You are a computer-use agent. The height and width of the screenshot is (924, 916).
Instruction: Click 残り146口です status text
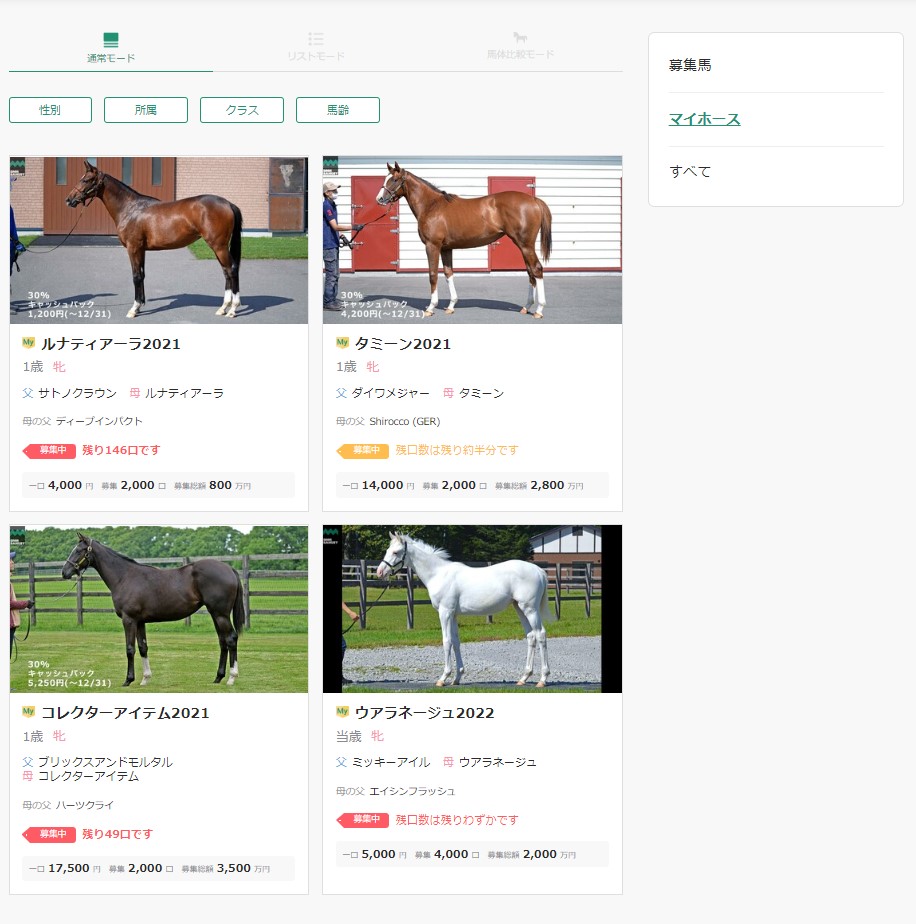121,450
